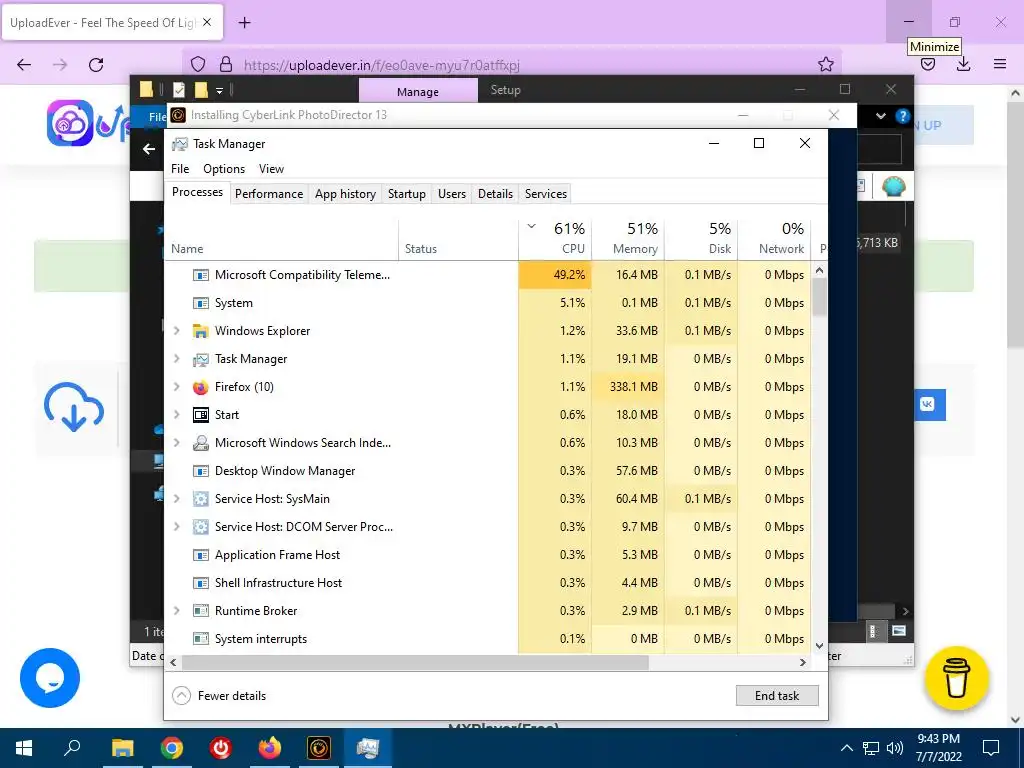Click the cloud download icon on webpage
The height and width of the screenshot is (768, 1024).
coord(74,408)
